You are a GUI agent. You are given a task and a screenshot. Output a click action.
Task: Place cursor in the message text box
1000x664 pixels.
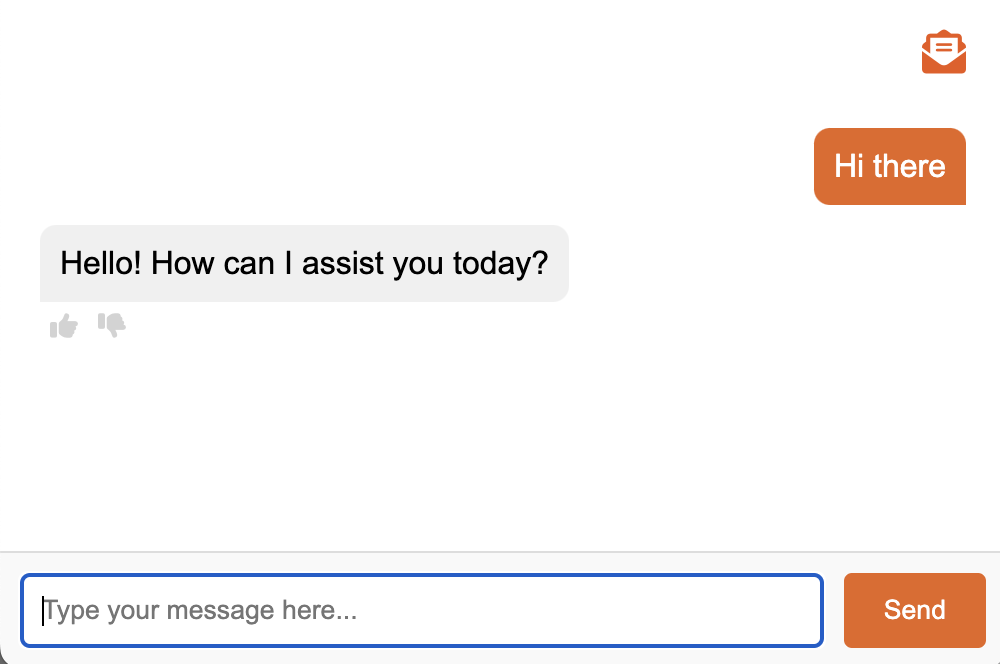(422, 610)
